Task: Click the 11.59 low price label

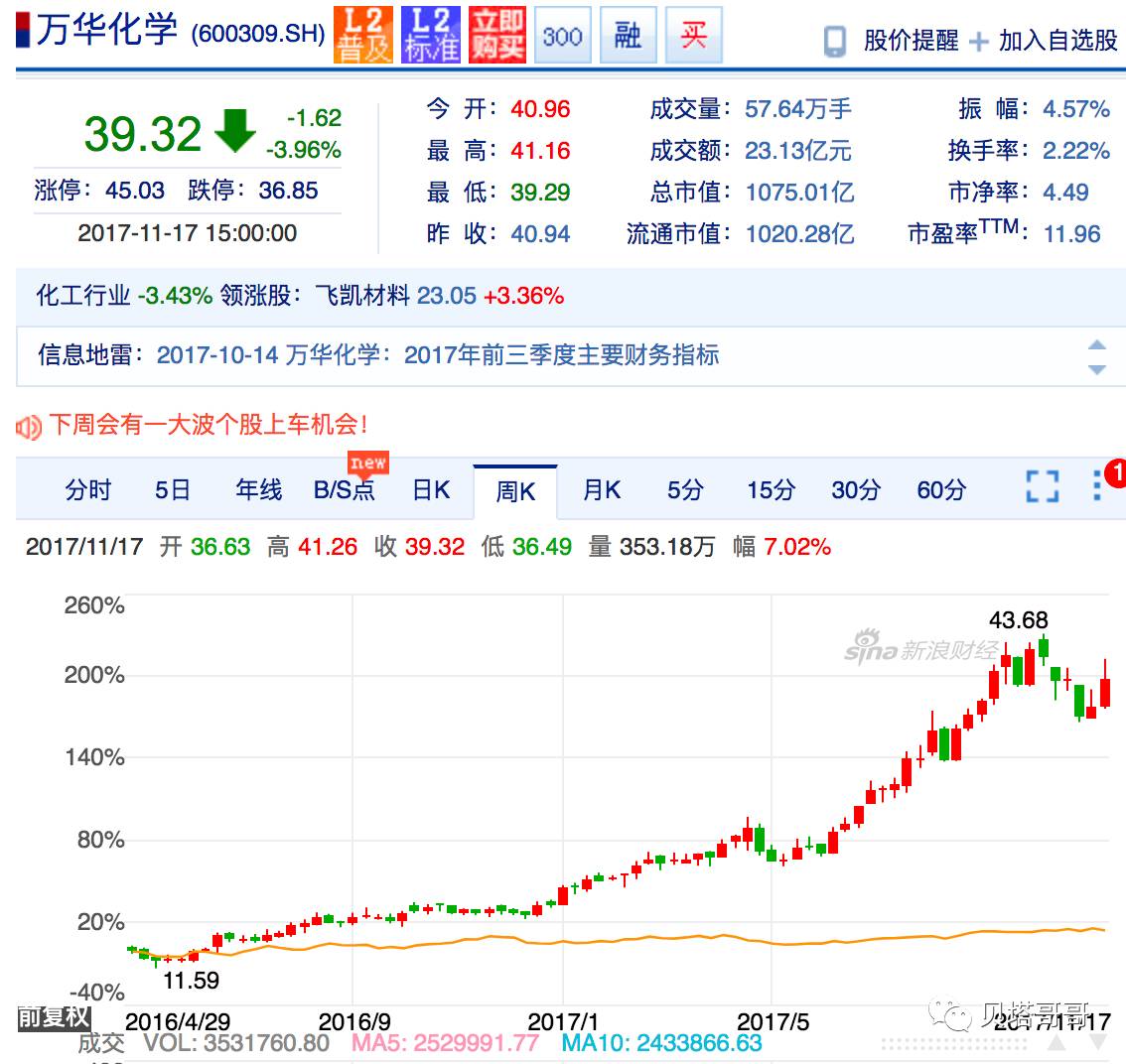Action: 191,980
